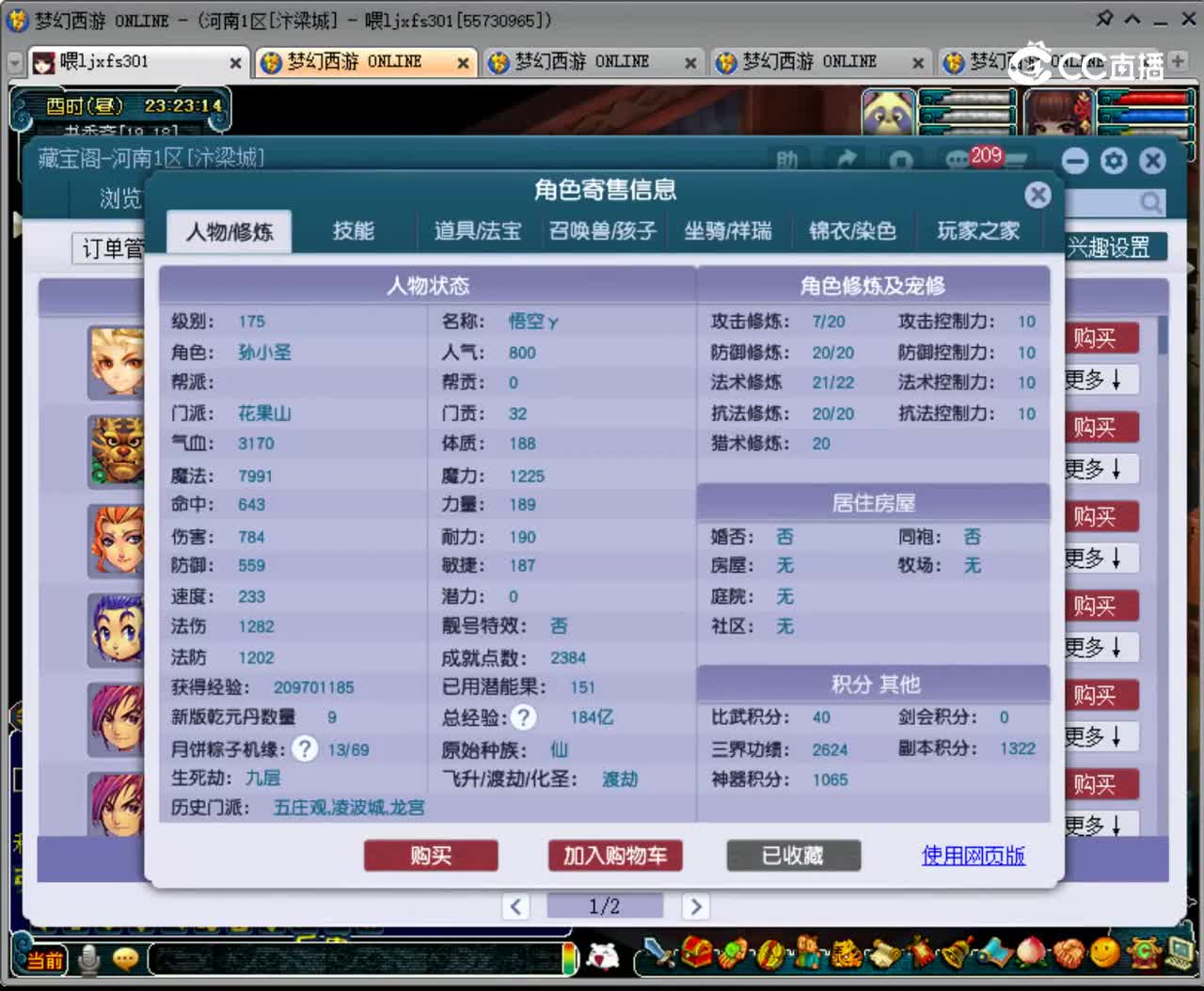Go to next page arrow

pyautogui.click(x=695, y=906)
